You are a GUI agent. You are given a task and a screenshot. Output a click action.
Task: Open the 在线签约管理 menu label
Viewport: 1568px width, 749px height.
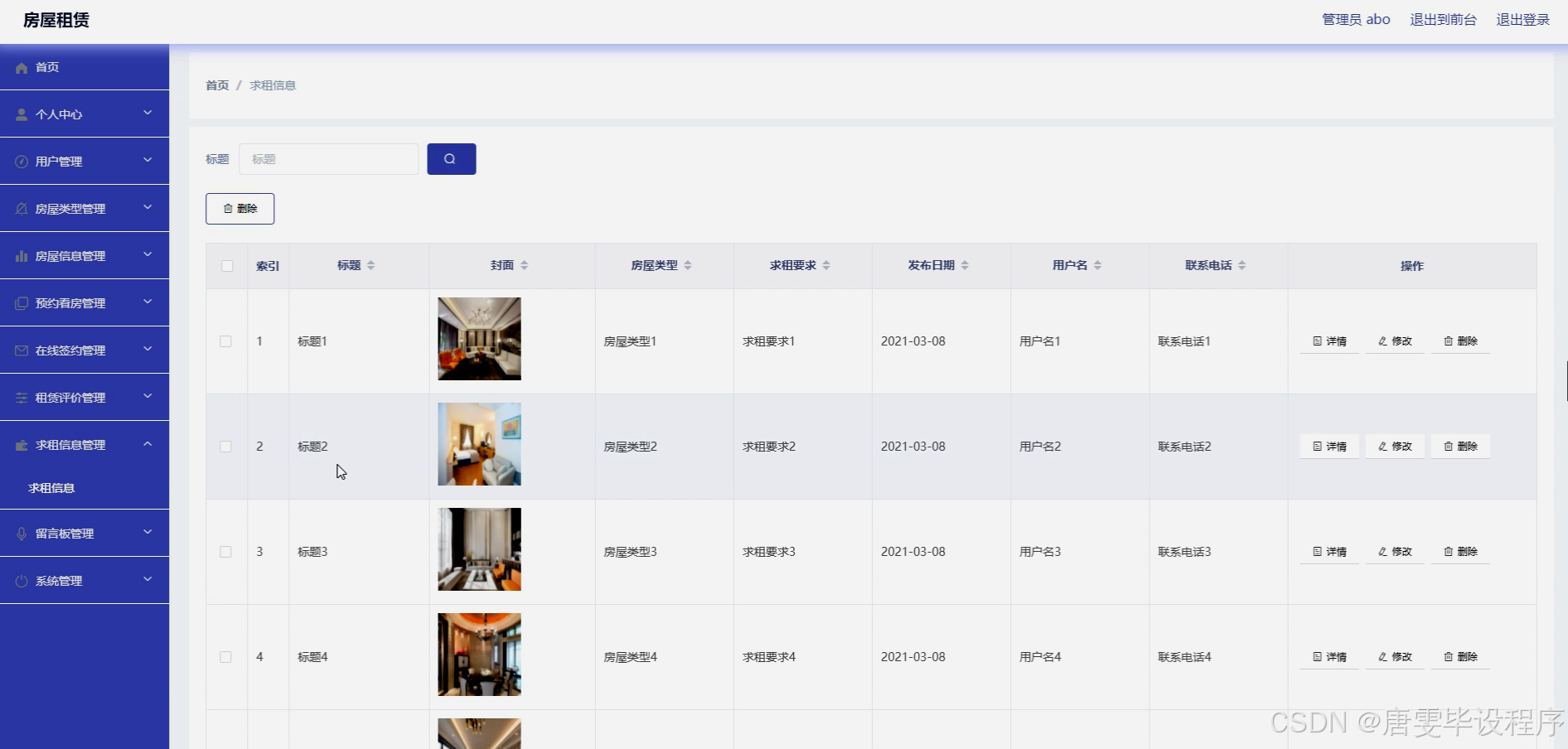pyautogui.click(x=70, y=350)
